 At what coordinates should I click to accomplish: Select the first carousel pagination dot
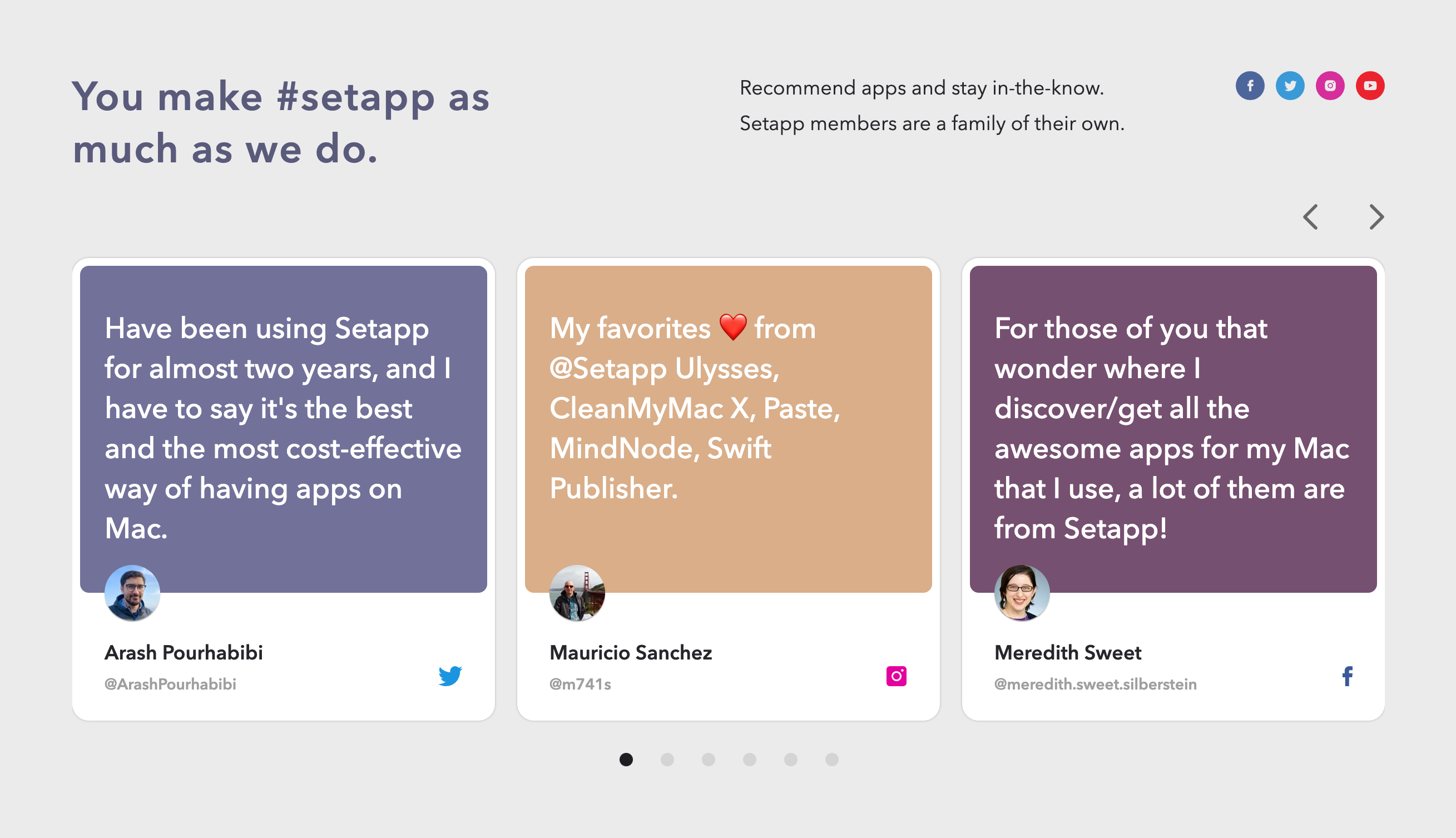[x=626, y=760]
